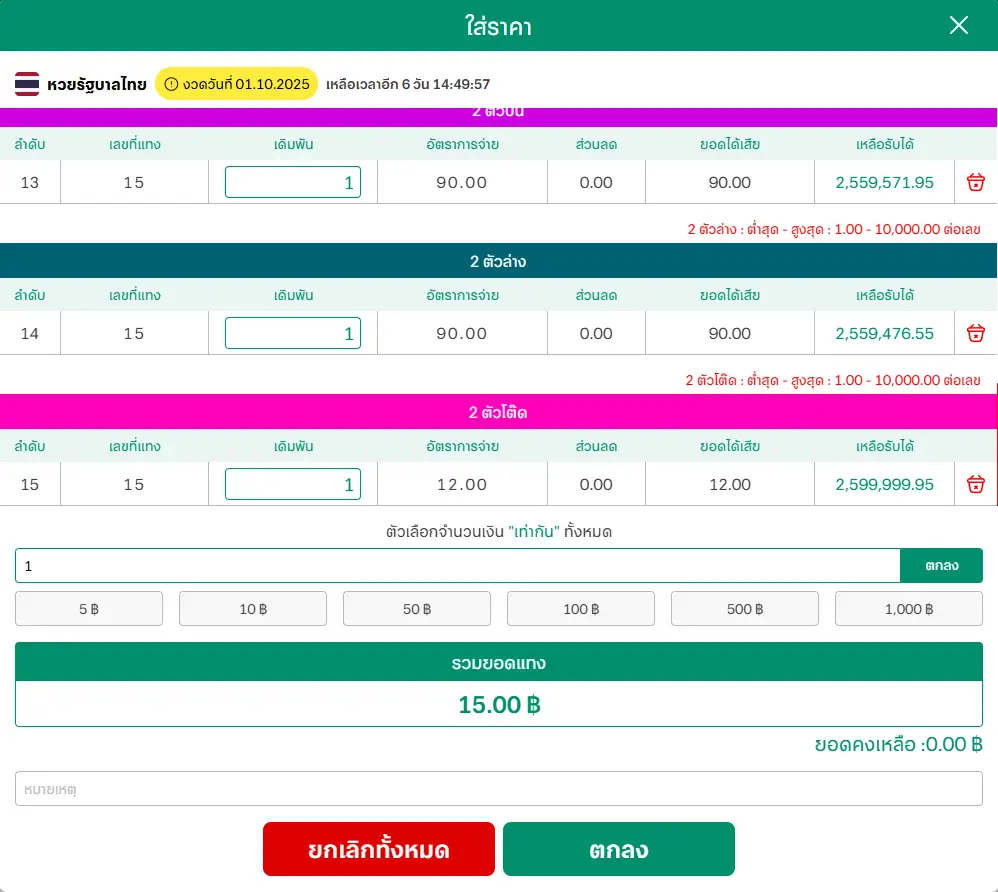
Task: Click the หมายเหตุ note field
Action: [x=499, y=789]
